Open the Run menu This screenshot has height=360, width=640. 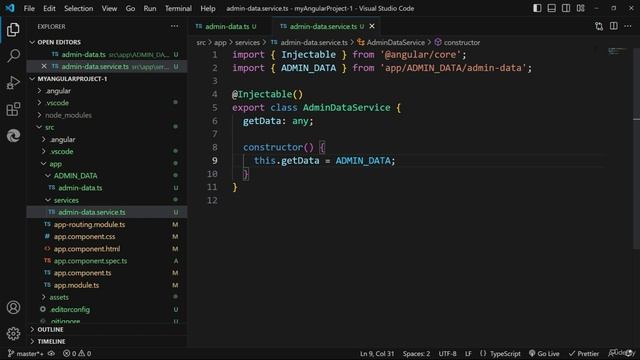(x=150, y=8)
